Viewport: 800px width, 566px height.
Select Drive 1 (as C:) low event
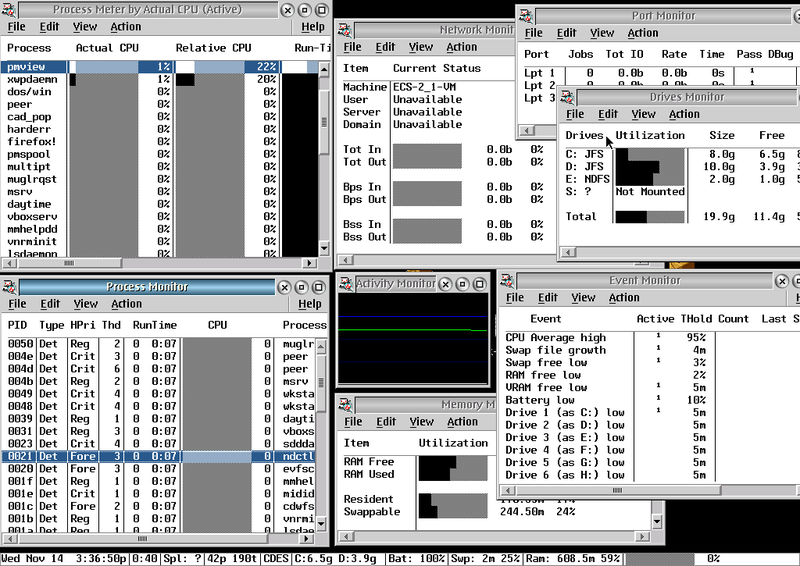click(648, 412)
